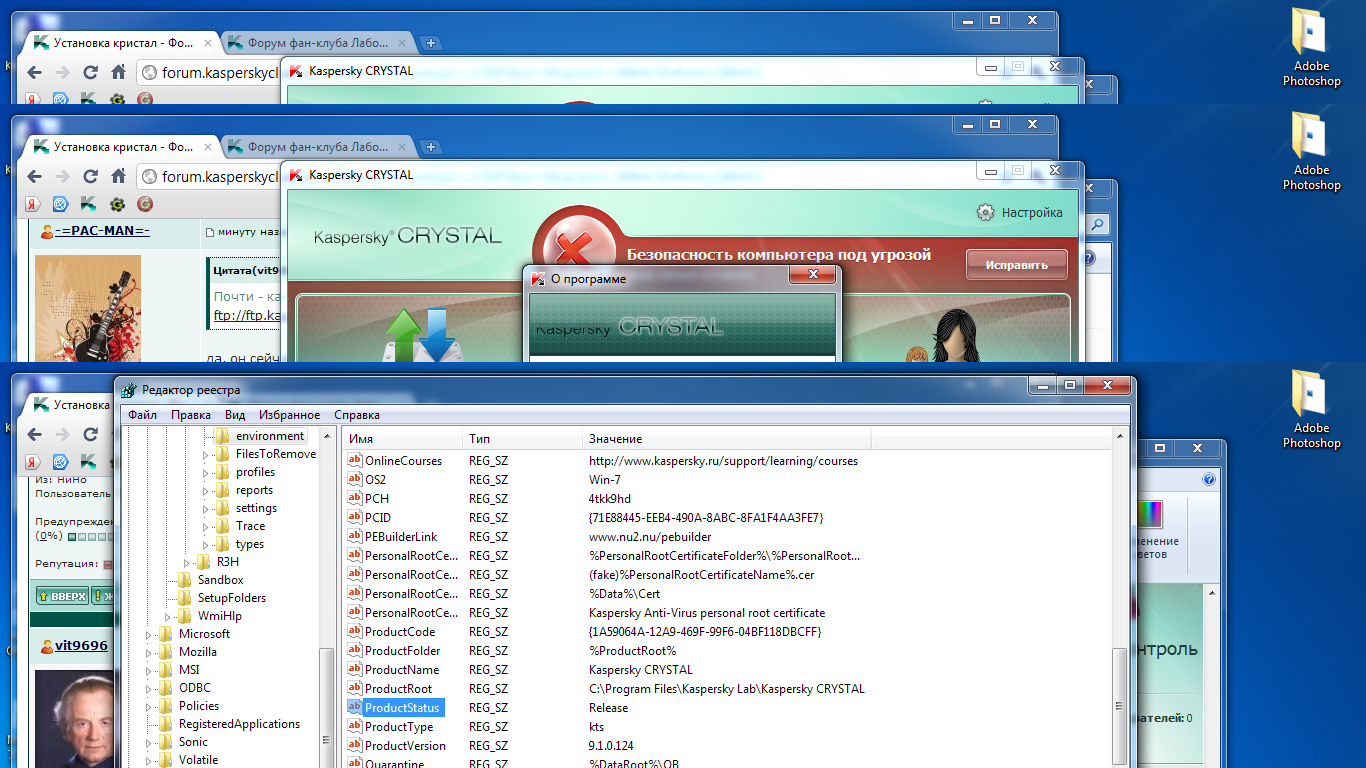1366x768 pixels.
Task: Expand the reports registry key
Action: click(206, 490)
